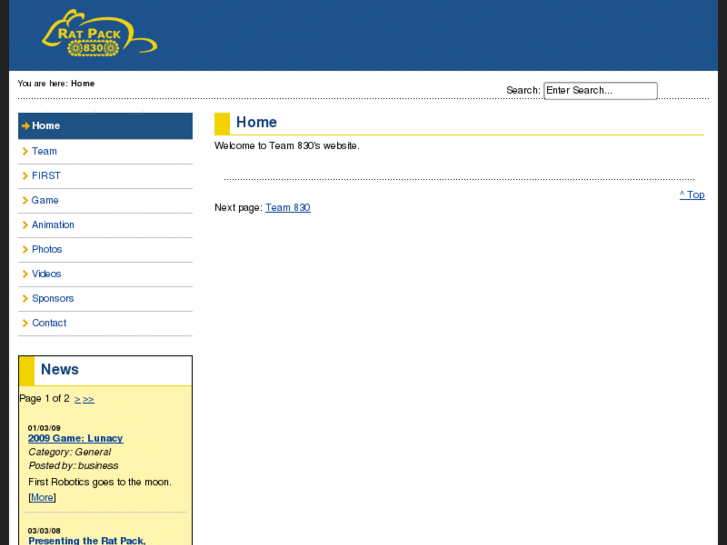Click the arrow icon beside Home menu
The width and height of the screenshot is (727, 545).
point(26,126)
